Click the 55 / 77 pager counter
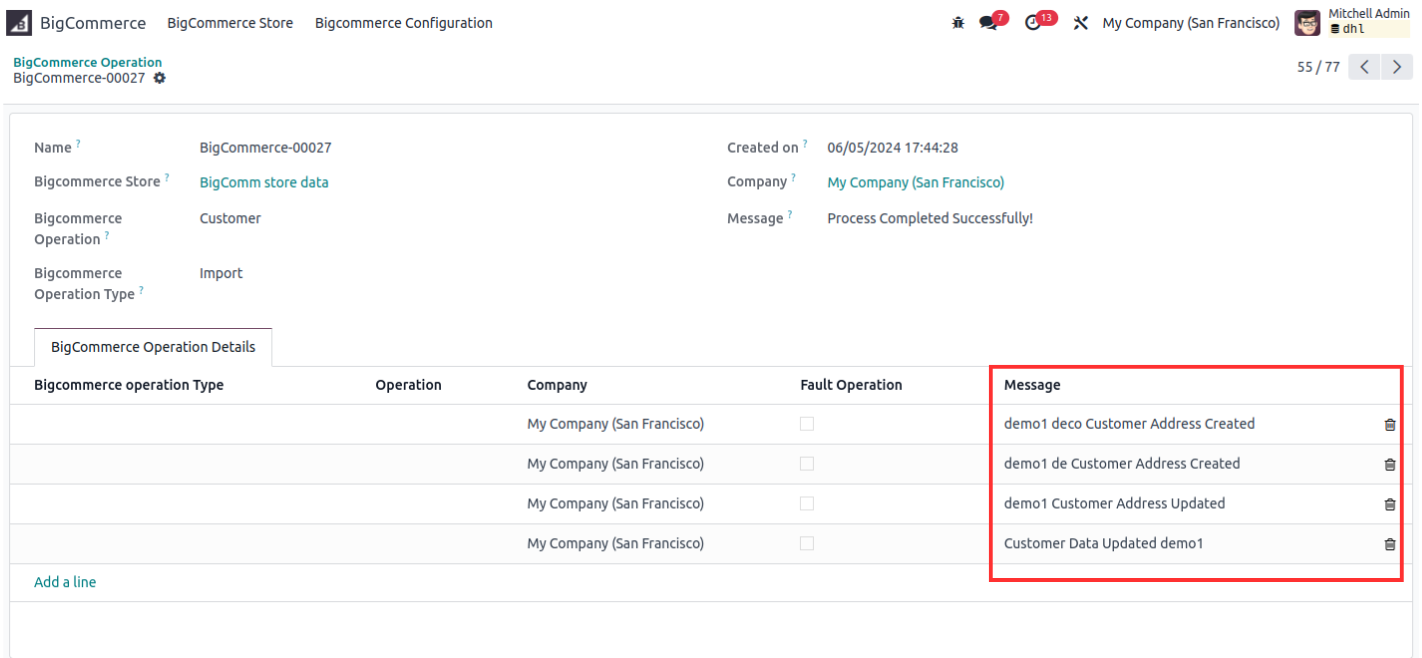This screenshot has height=658, width=1422. (1318, 67)
